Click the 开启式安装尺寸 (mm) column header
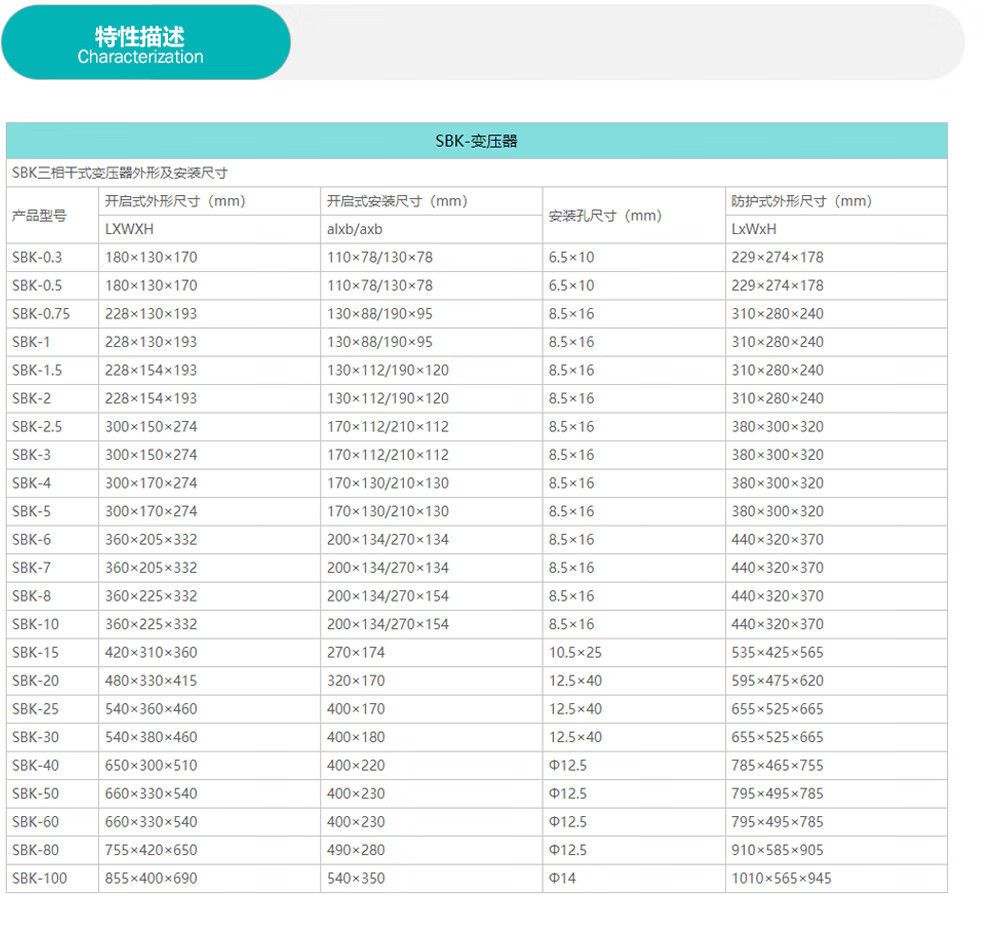Viewport: 990px width, 933px height. coord(397,201)
